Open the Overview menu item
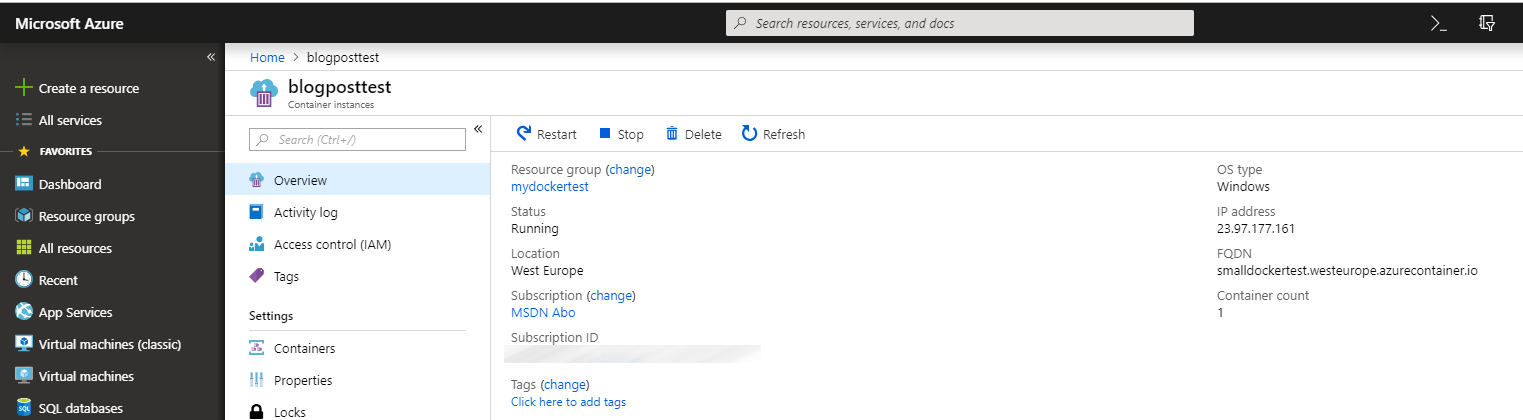 point(358,180)
